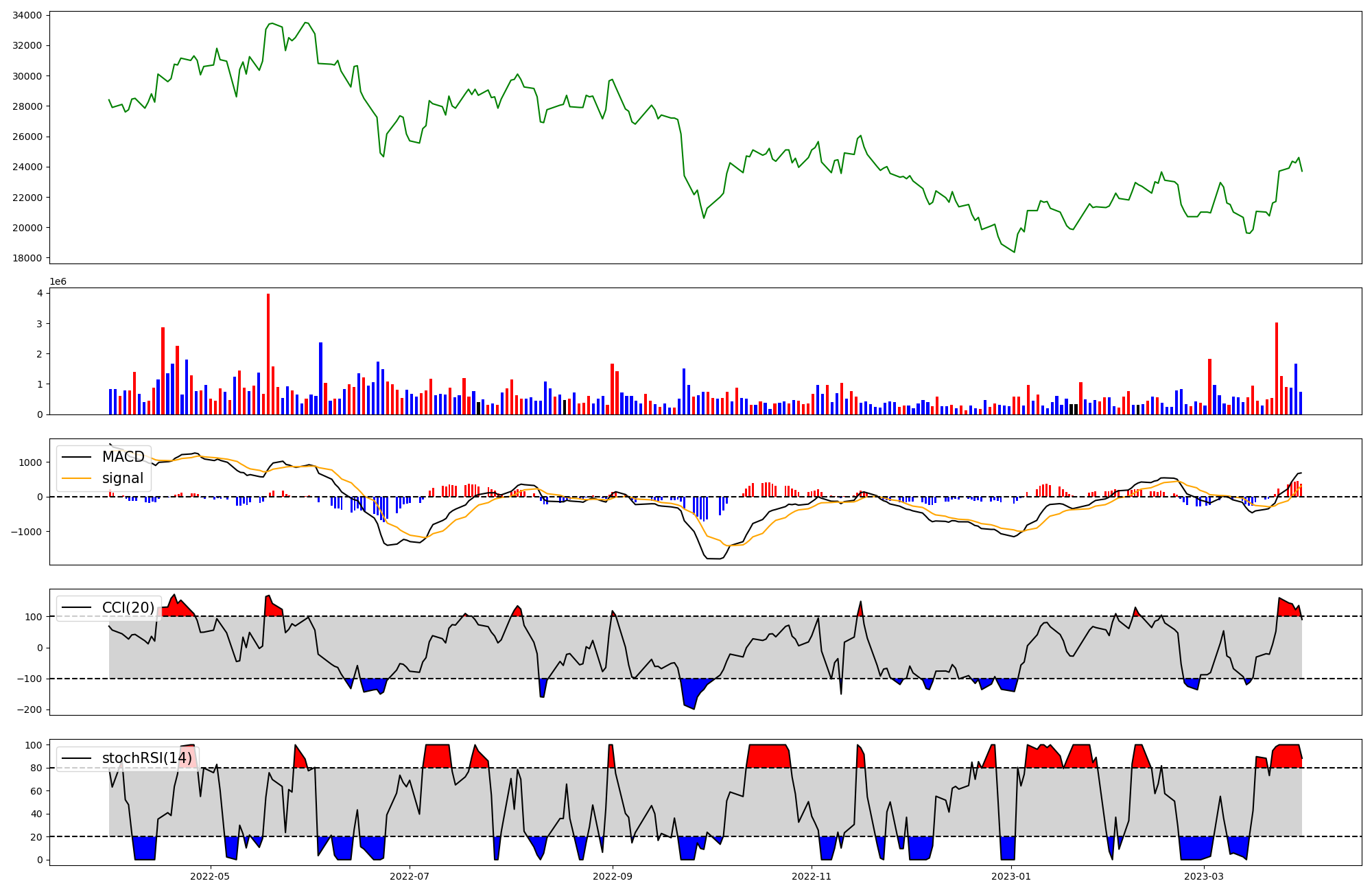The image size is (1372, 892).
Task: Click the 18000 price axis tick label
Action: 27,258
